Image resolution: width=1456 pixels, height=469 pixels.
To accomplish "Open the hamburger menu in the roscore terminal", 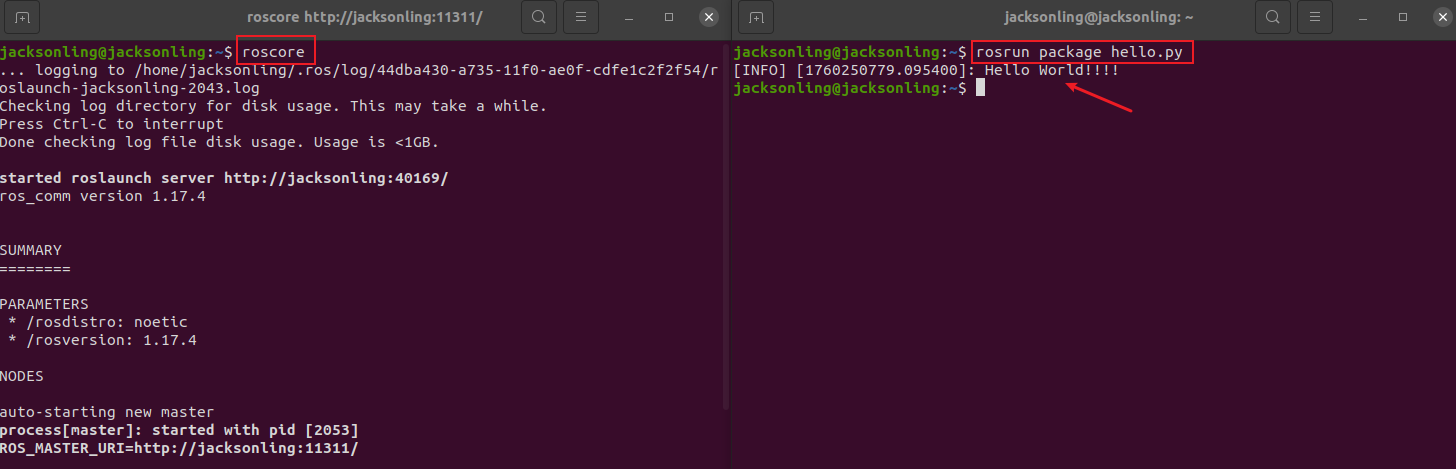I will coord(581,17).
